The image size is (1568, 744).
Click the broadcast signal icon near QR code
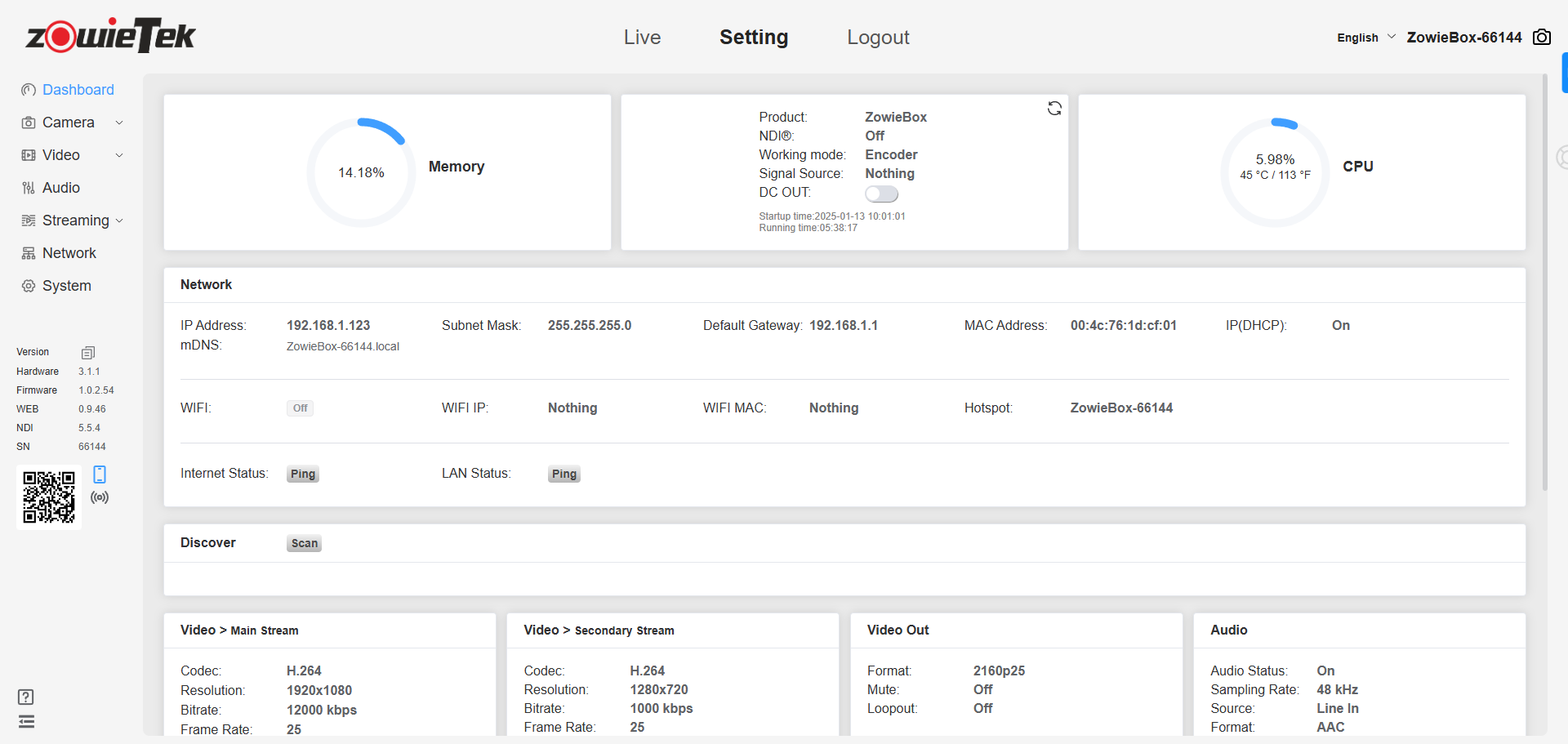(100, 497)
